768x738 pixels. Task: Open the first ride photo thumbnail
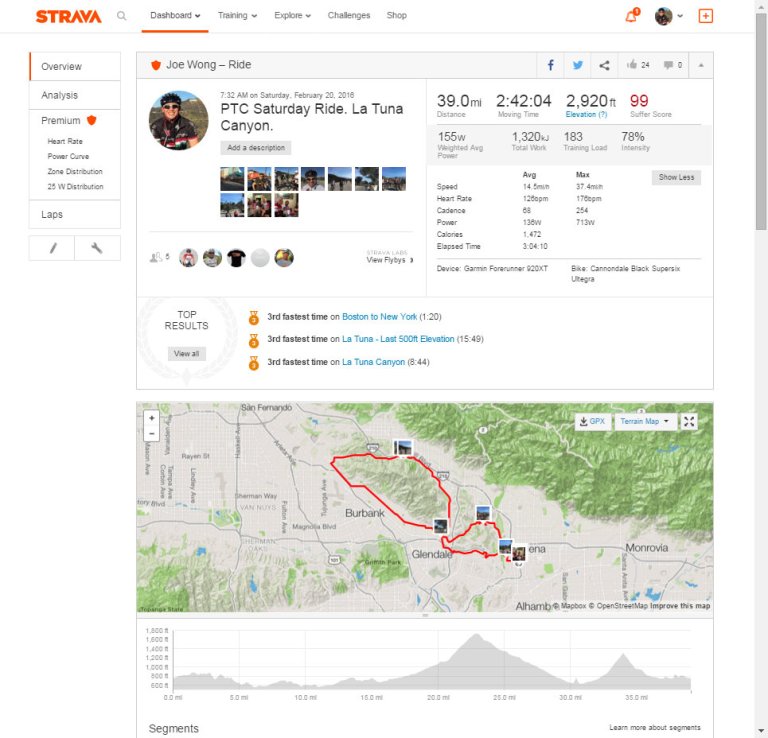tap(232, 179)
